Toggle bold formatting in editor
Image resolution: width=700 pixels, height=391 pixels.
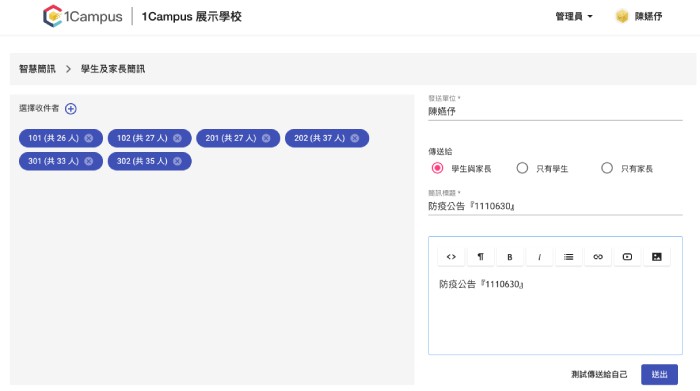click(x=510, y=257)
